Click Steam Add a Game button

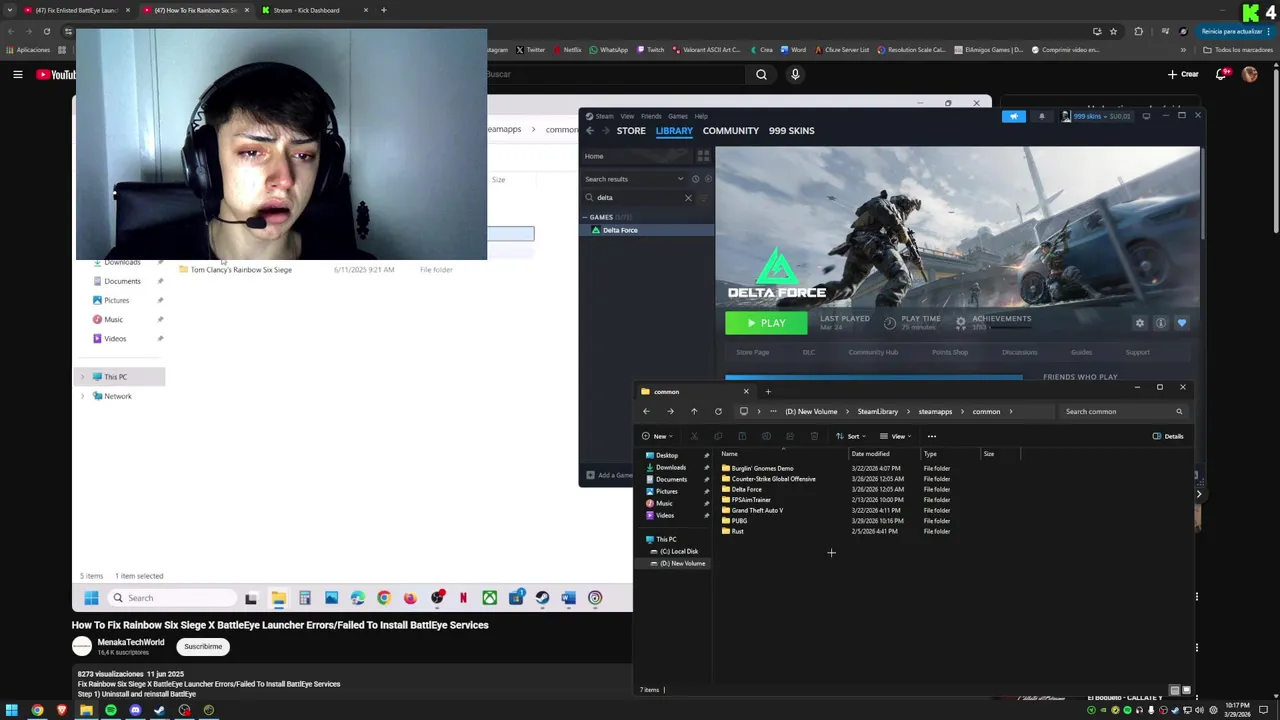click(x=610, y=475)
